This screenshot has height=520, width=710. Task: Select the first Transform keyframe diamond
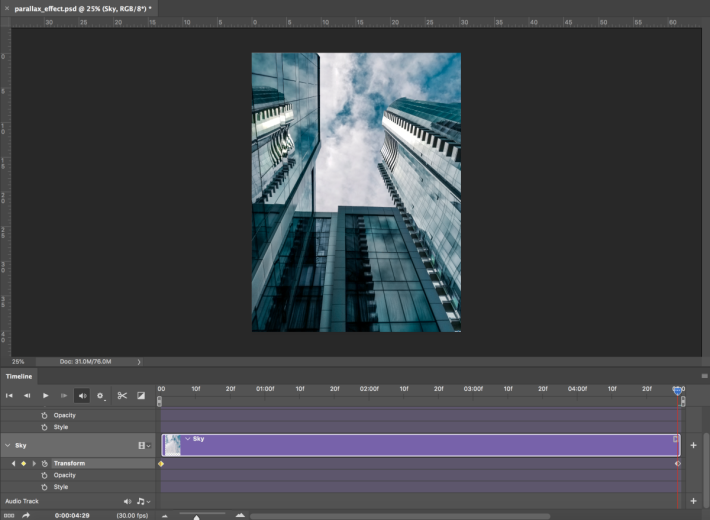pos(161,463)
